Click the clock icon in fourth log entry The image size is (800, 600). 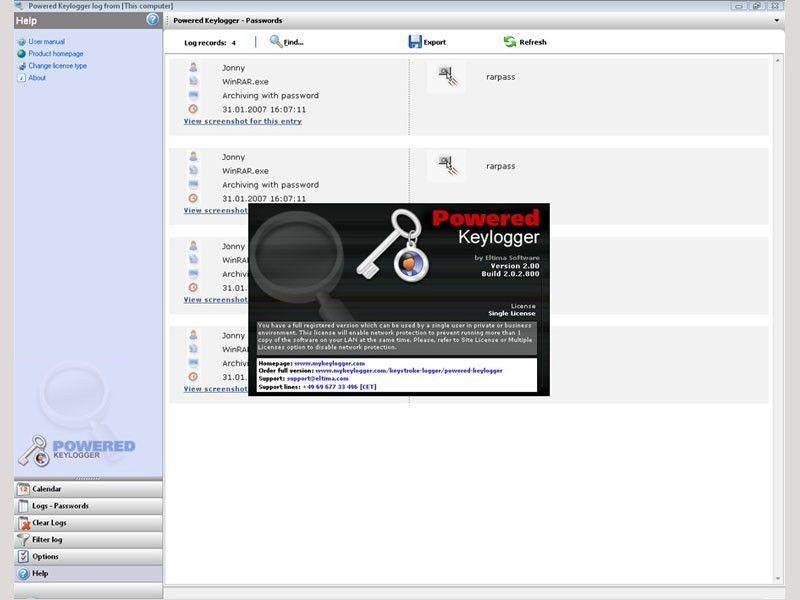tap(193, 377)
